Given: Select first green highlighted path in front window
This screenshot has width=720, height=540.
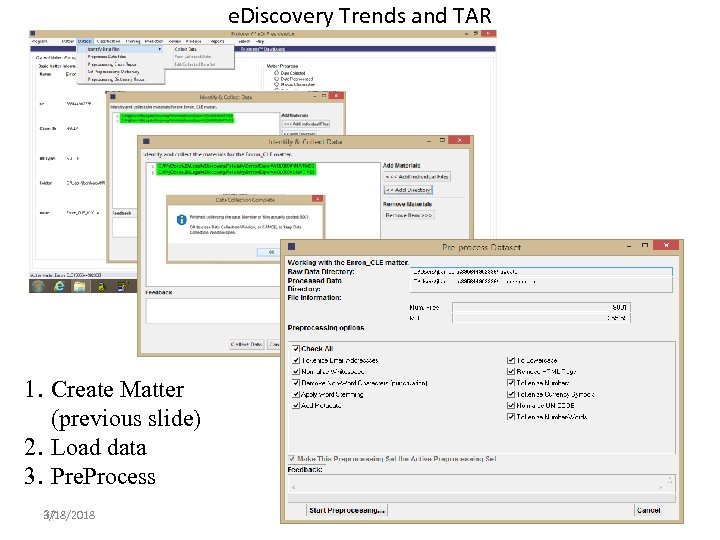Looking at the screenshot, I should 236,166.
